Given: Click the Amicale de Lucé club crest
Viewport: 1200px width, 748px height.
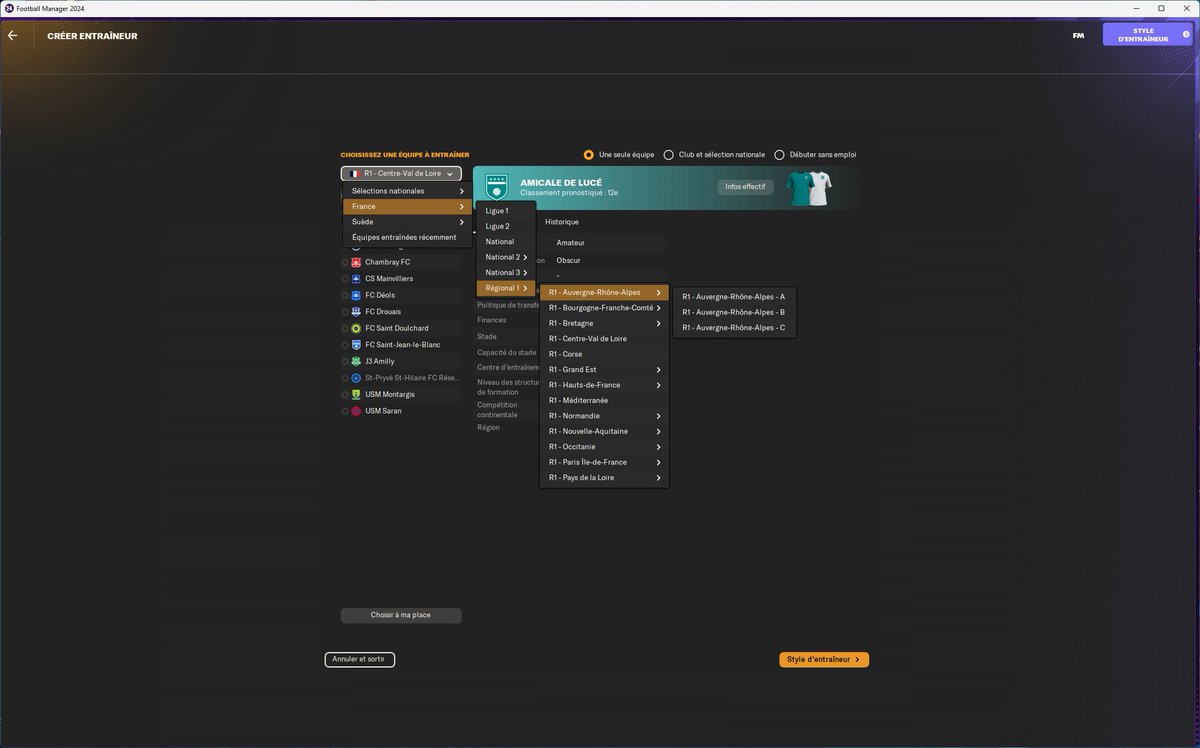Looking at the screenshot, I should [x=496, y=187].
